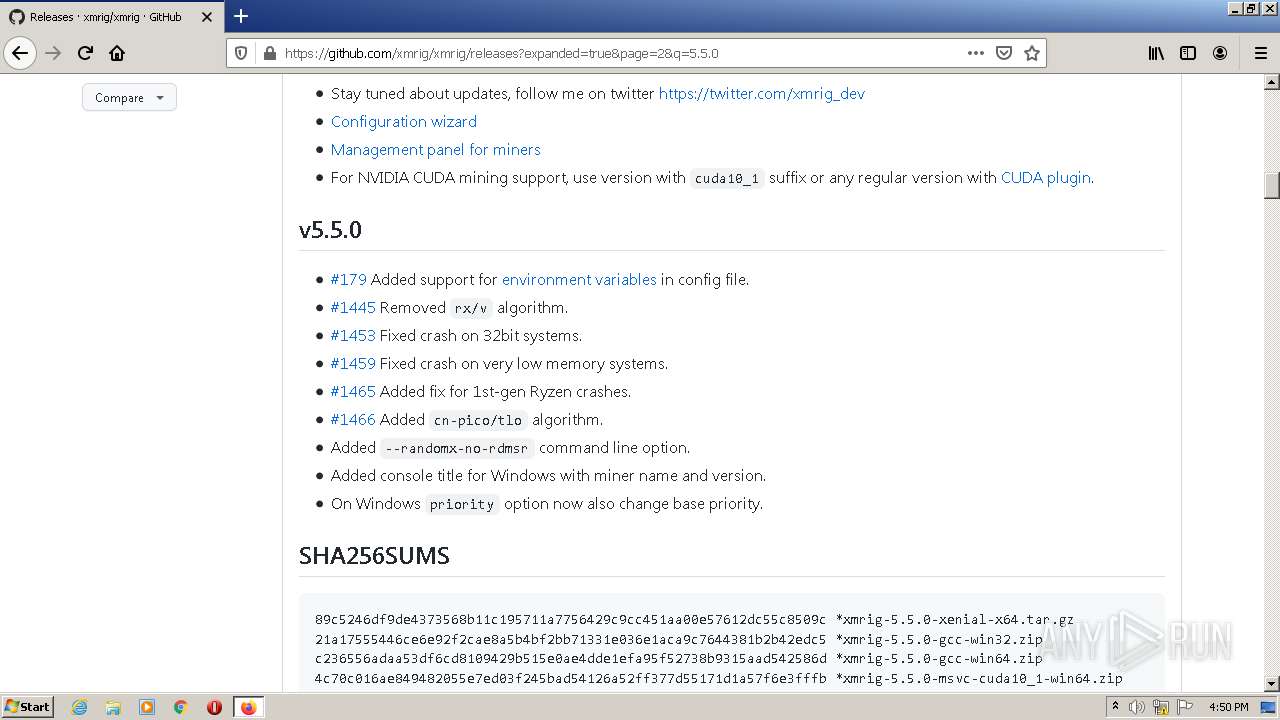Screen dimensions: 1280x720
Task: Follow the CUDA plugin link
Action: pyautogui.click(x=1045, y=177)
